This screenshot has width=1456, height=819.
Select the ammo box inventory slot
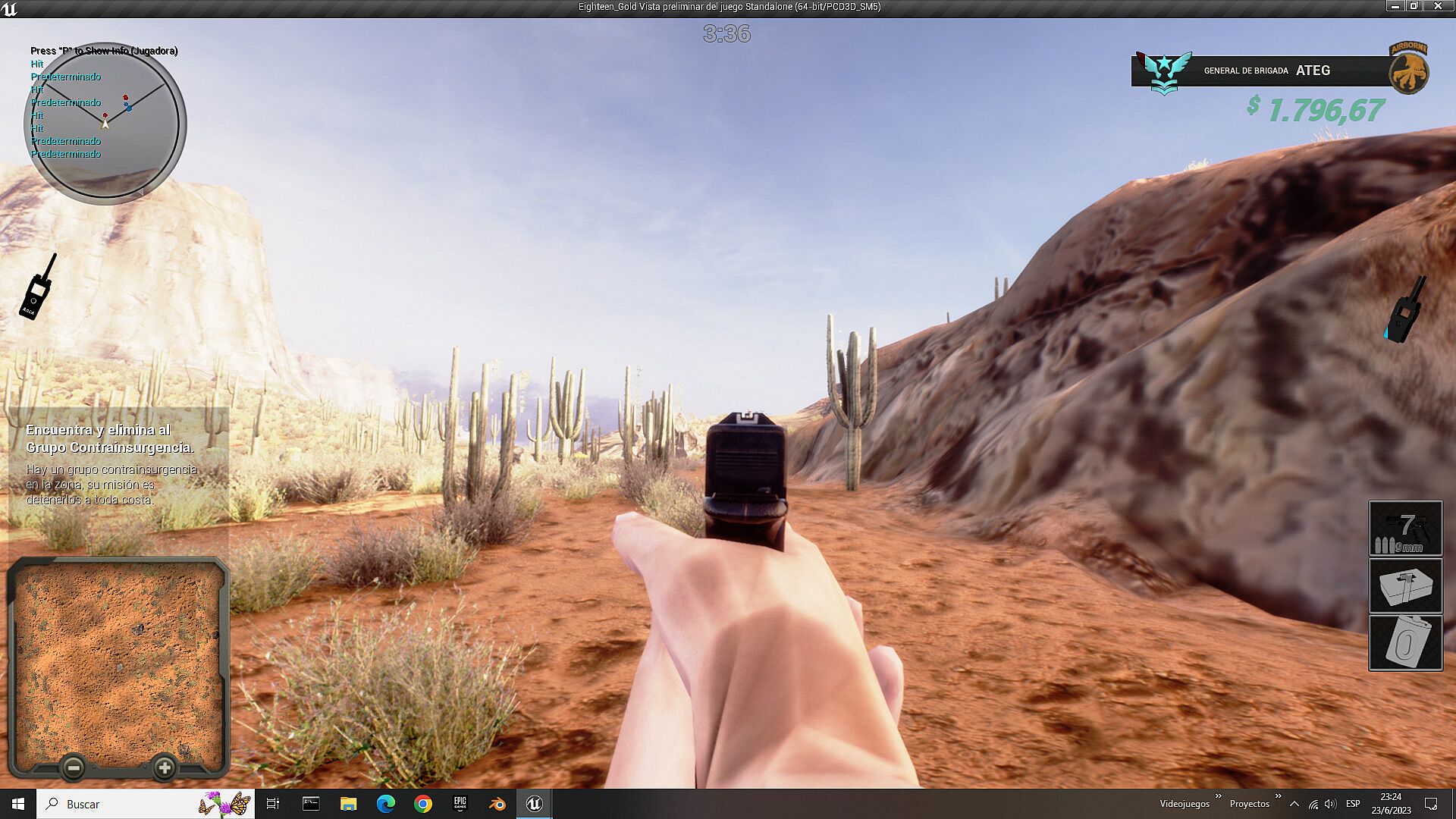(x=1405, y=586)
